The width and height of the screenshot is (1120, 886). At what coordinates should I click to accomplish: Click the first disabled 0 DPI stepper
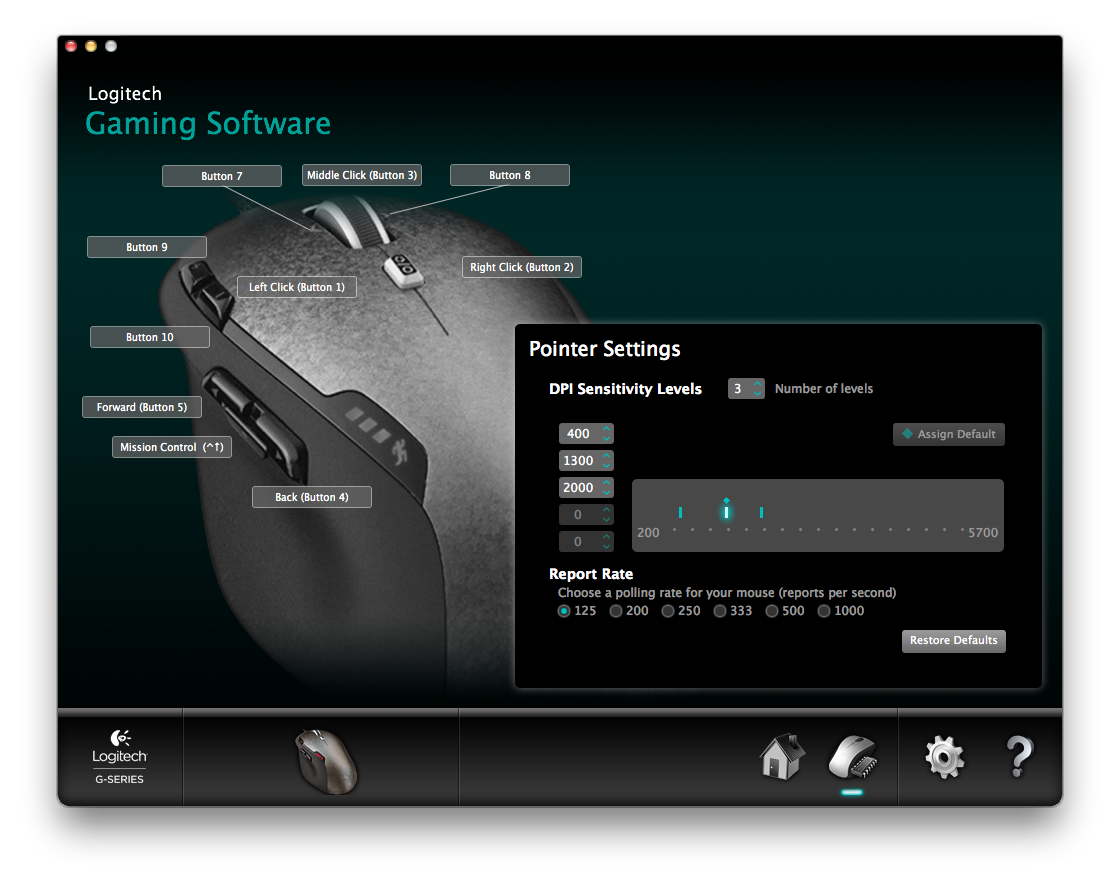tap(606, 514)
